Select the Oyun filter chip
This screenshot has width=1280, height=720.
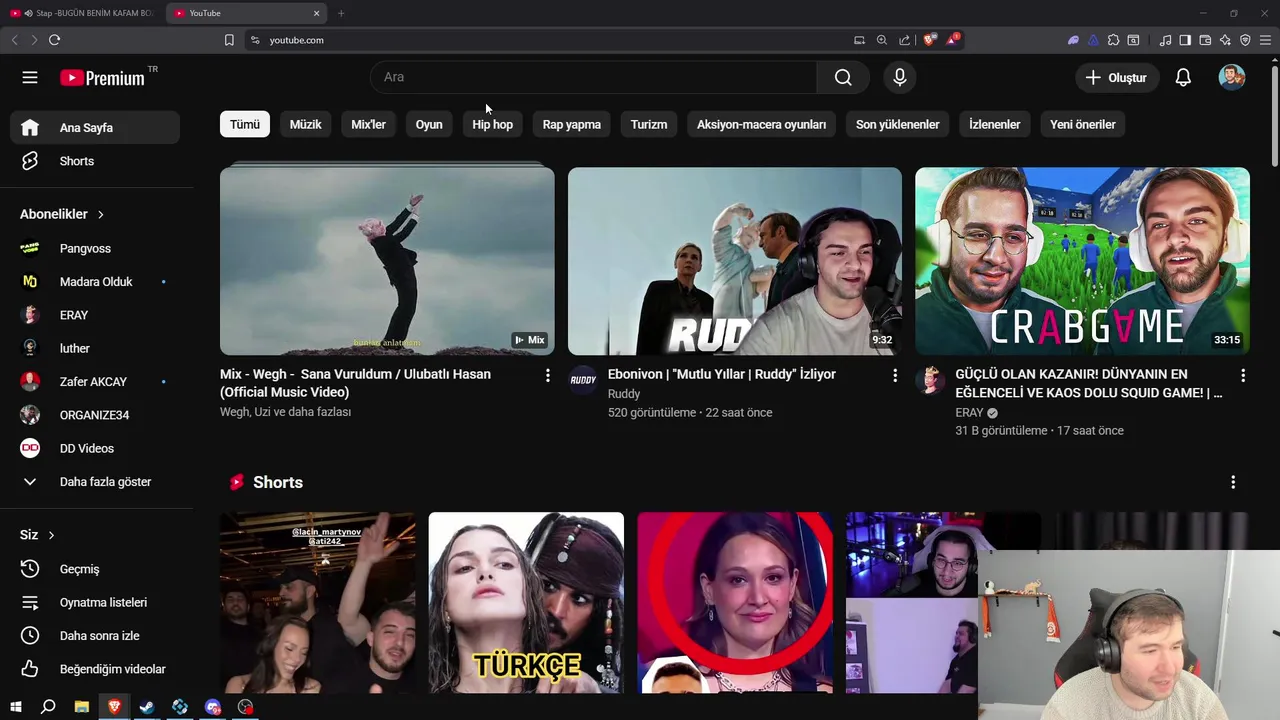(x=429, y=124)
